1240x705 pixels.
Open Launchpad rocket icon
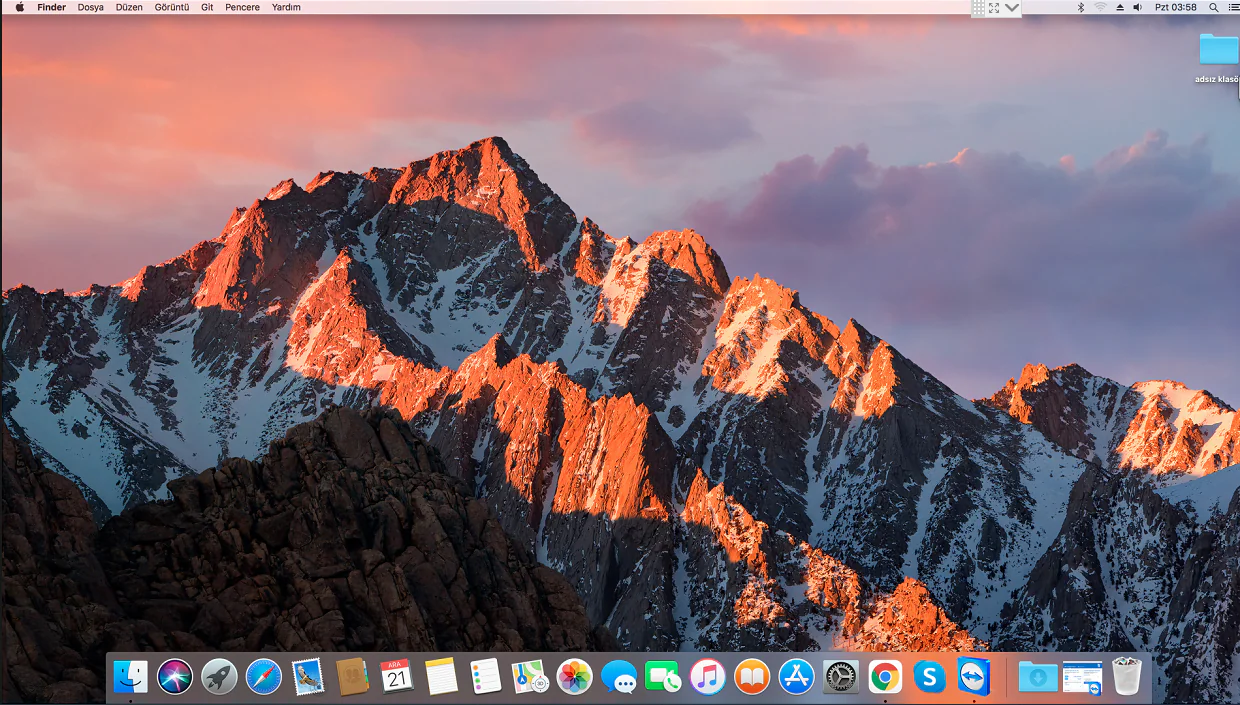point(219,677)
